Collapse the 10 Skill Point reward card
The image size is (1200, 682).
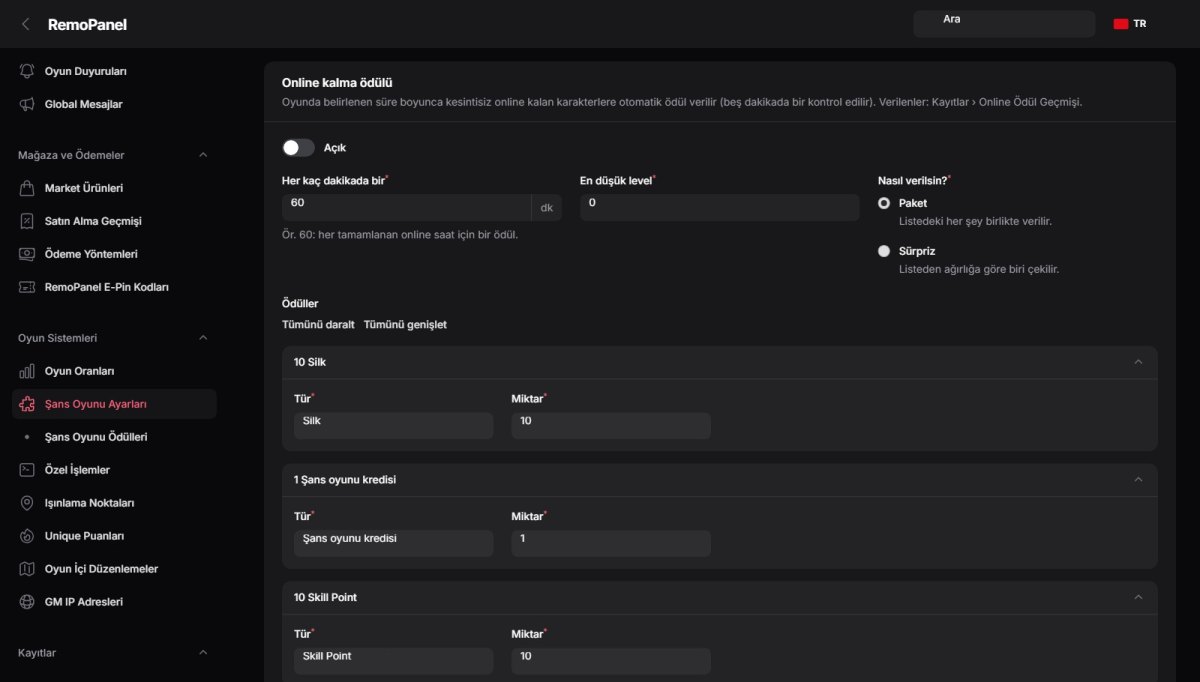tap(1138, 597)
